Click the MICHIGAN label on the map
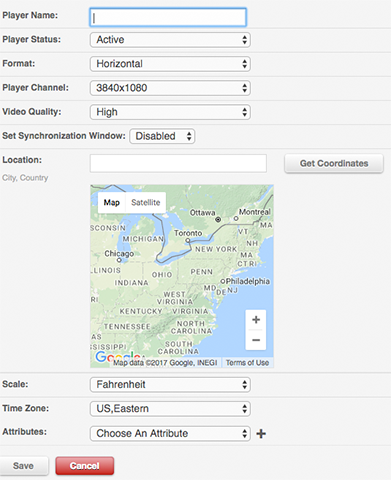 pyautogui.click(x=143, y=239)
